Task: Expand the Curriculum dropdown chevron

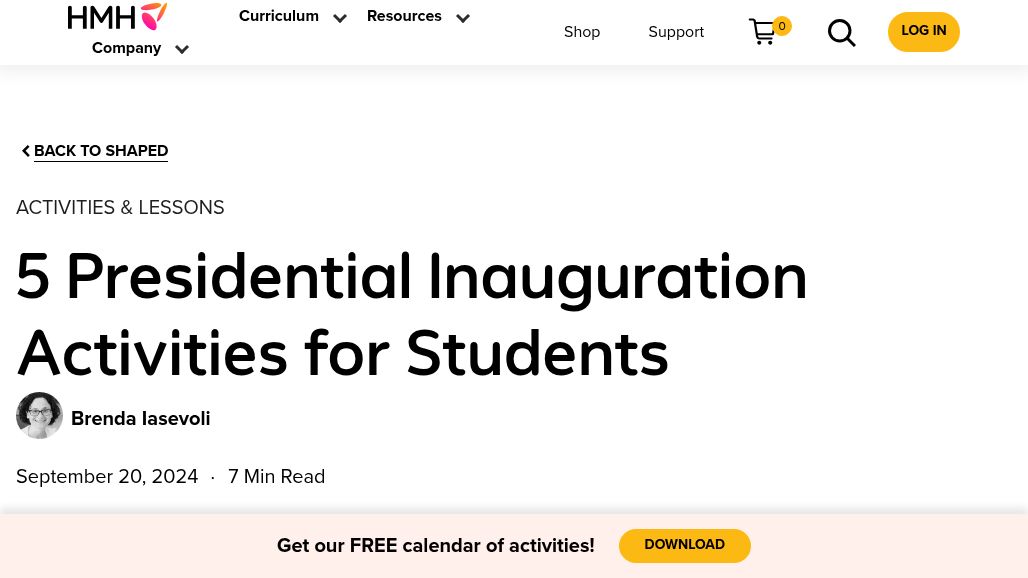Action: click(340, 18)
